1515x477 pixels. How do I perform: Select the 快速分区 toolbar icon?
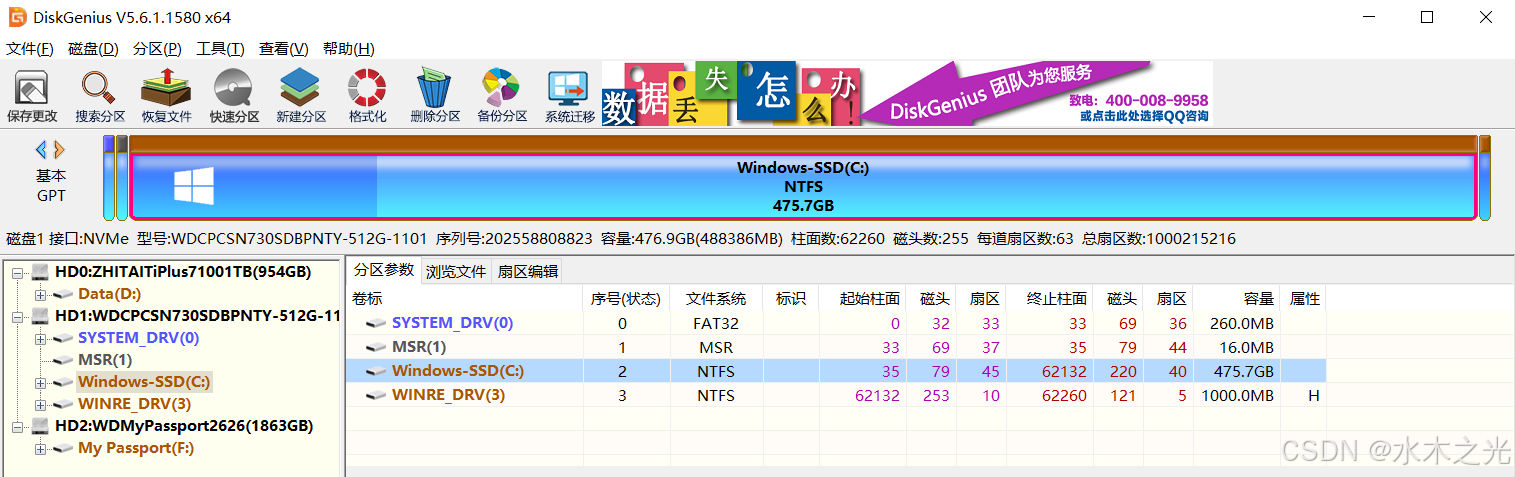[233, 87]
